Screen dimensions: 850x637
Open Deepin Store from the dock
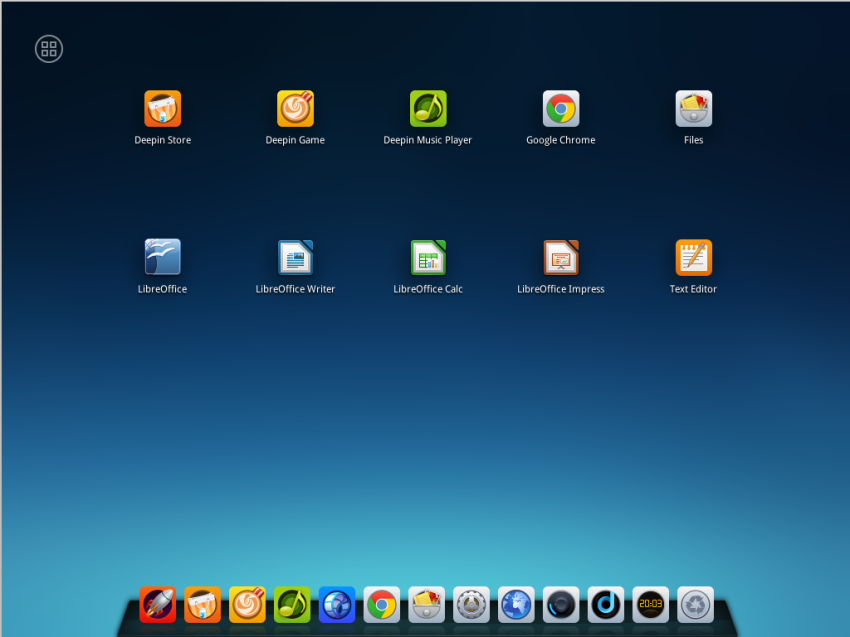coord(202,605)
